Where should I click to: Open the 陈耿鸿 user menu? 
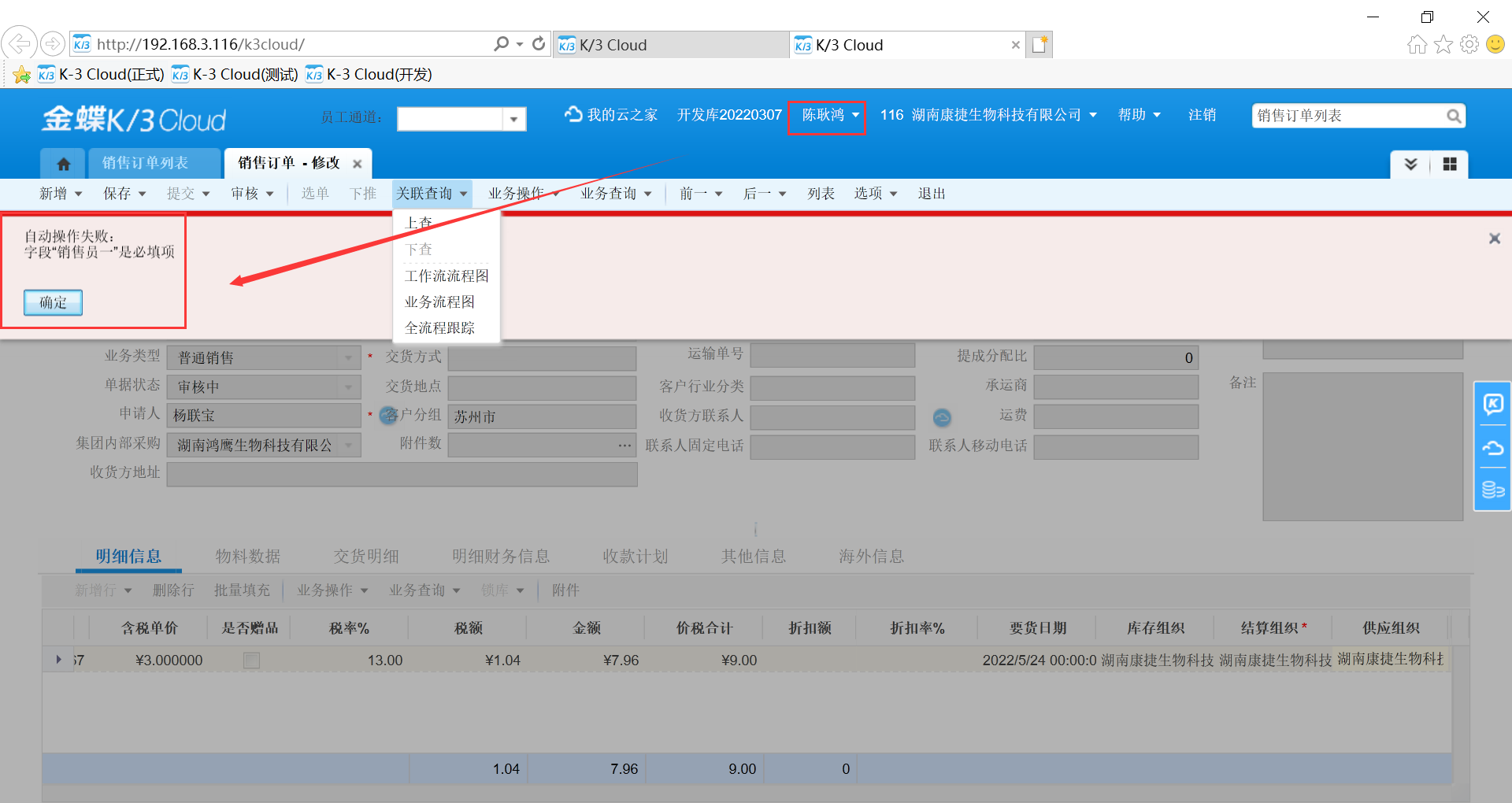click(x=830, y=115)
